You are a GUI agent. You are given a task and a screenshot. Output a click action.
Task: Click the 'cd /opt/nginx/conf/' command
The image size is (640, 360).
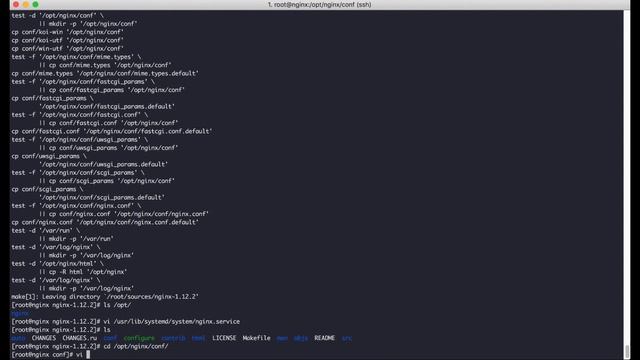click(x=136, y=346)
